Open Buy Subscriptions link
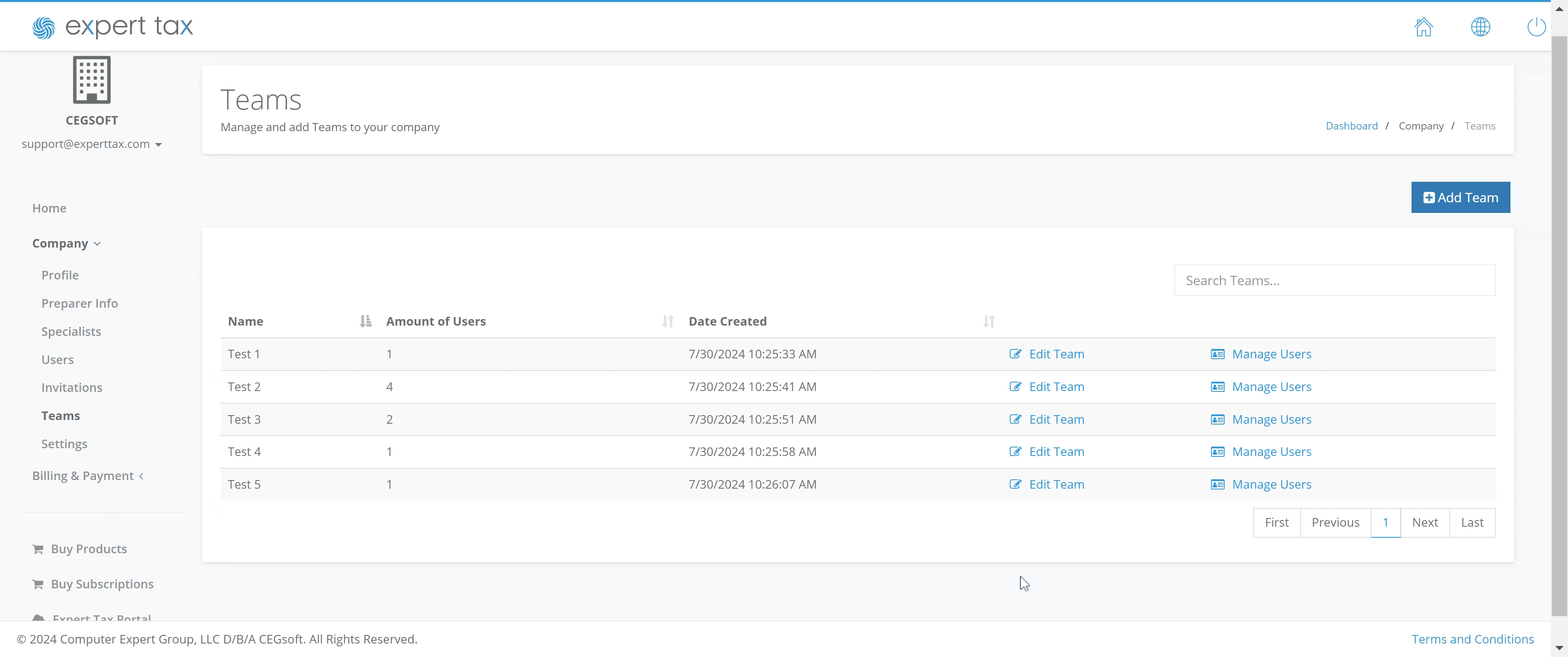The width and height of the screenshot is (1568, 657). 102,584
